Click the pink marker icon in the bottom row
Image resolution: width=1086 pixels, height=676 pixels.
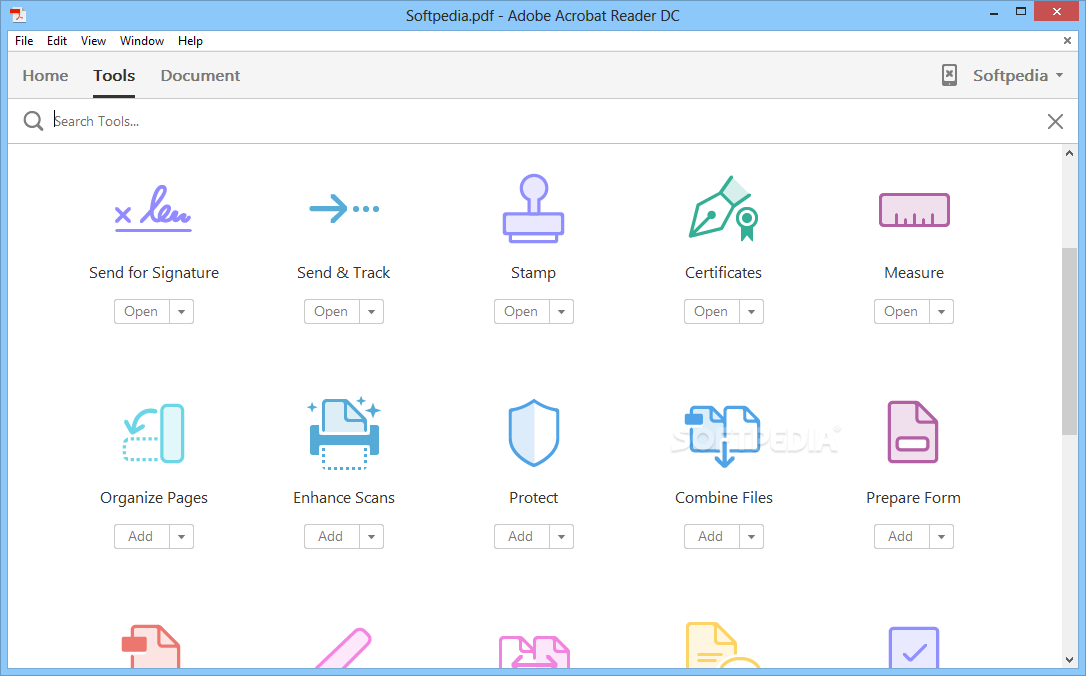(344, 648)
